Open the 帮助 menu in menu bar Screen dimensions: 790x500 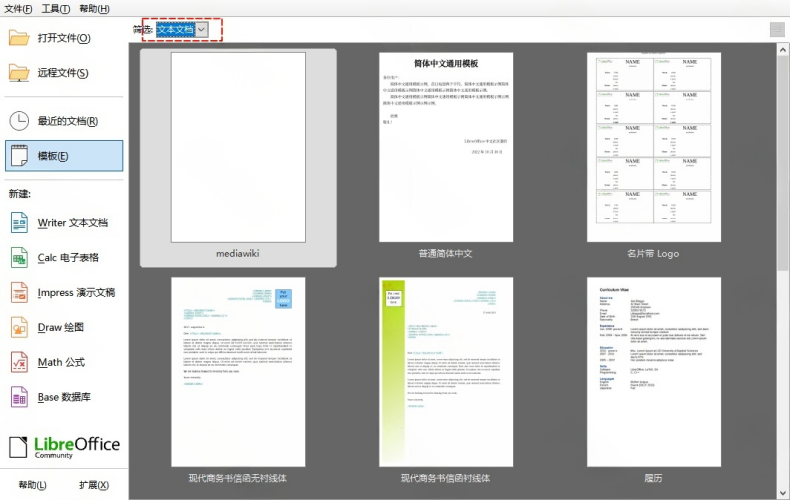[x=94, y=9]
